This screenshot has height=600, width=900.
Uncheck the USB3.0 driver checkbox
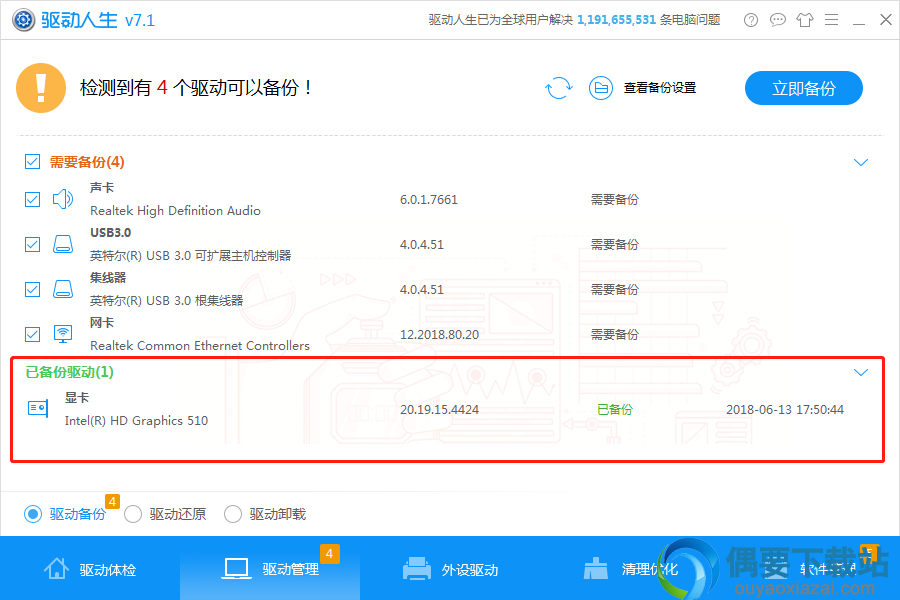click(x=33, y=244)
